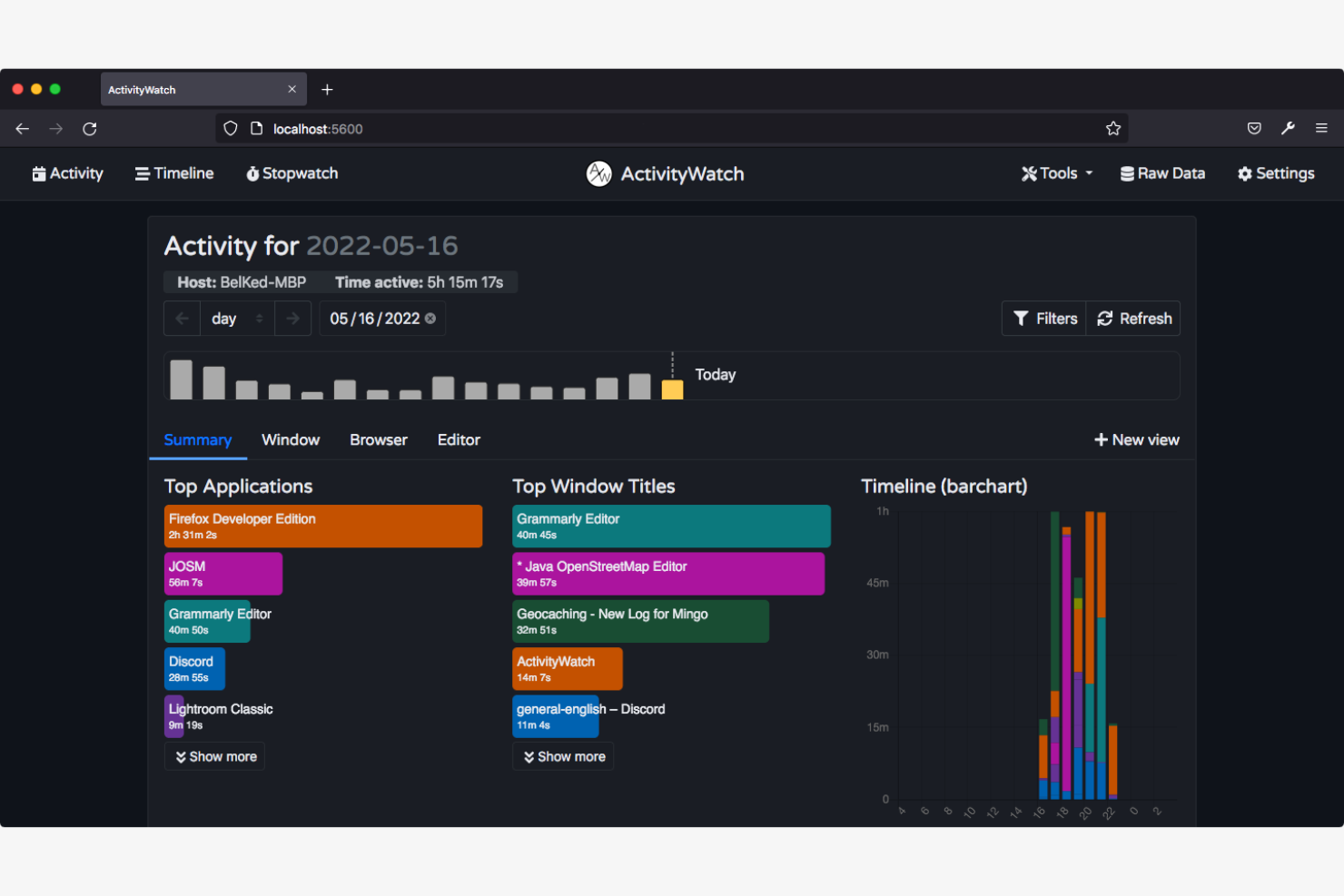Click the Grammarly Editor bar under Top Window Titles
Image resolution: width=1344 pixels, height=896 pixels.
click(671, 527)
